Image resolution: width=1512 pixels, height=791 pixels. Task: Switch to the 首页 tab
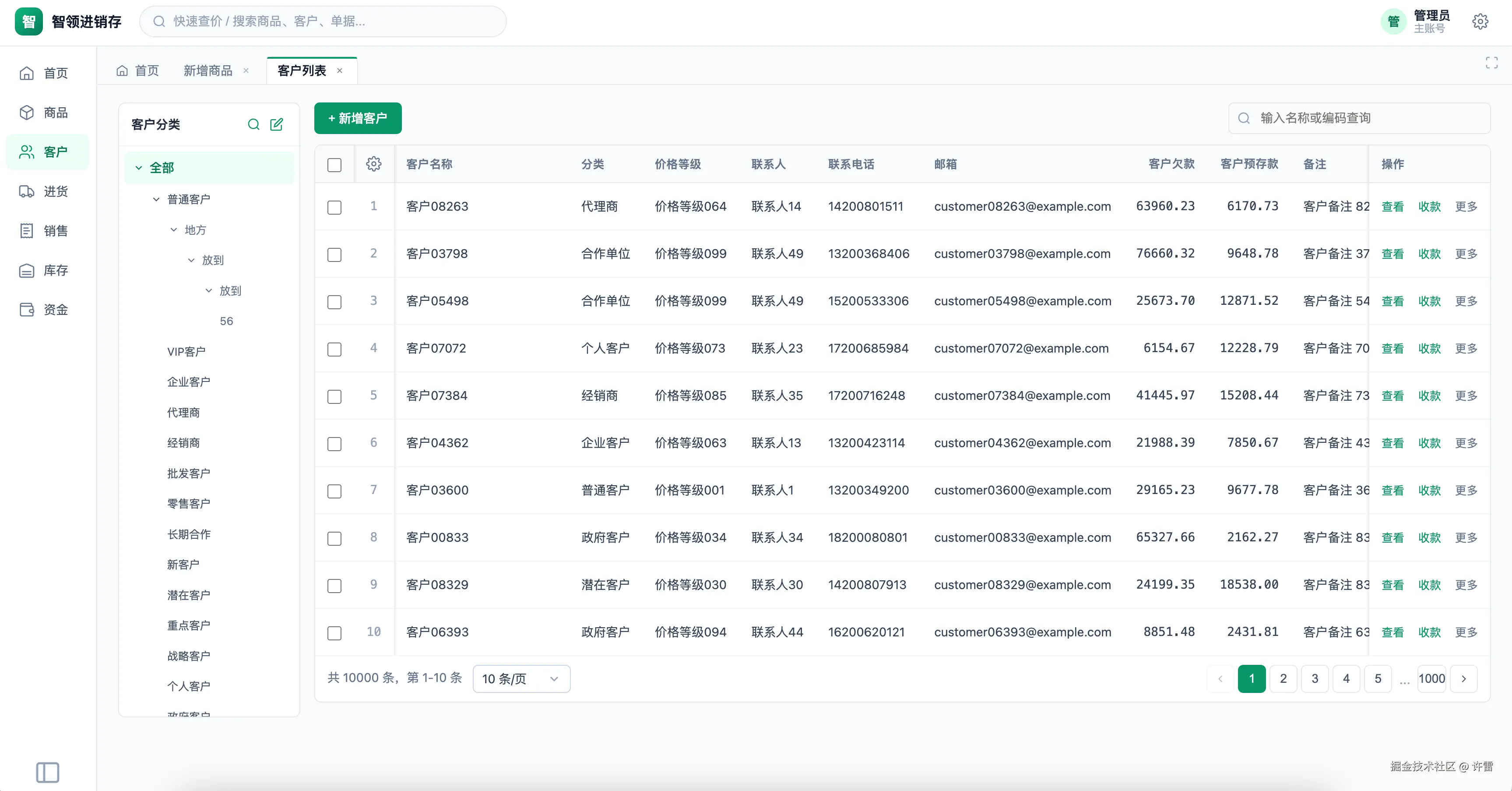(x=138, y=71)
